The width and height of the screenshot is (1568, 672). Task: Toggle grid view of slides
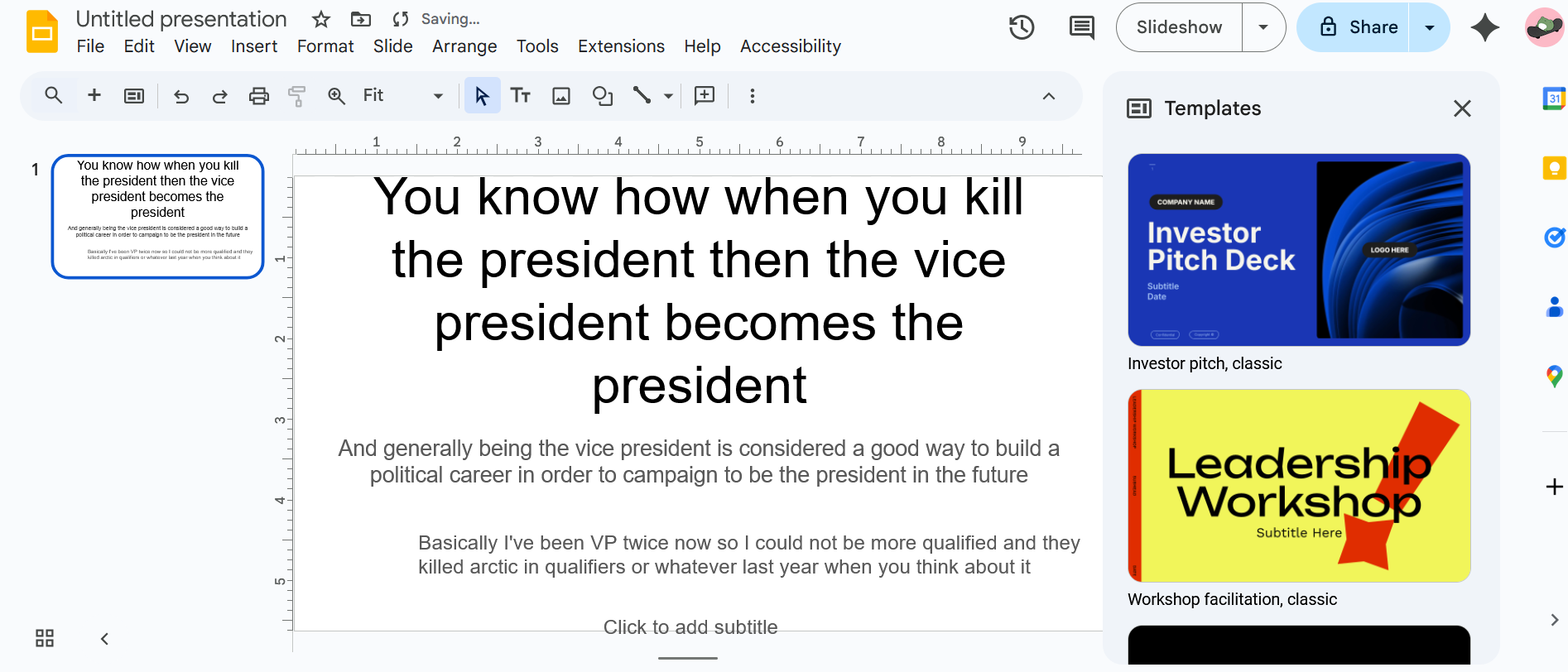pos(45,638)
